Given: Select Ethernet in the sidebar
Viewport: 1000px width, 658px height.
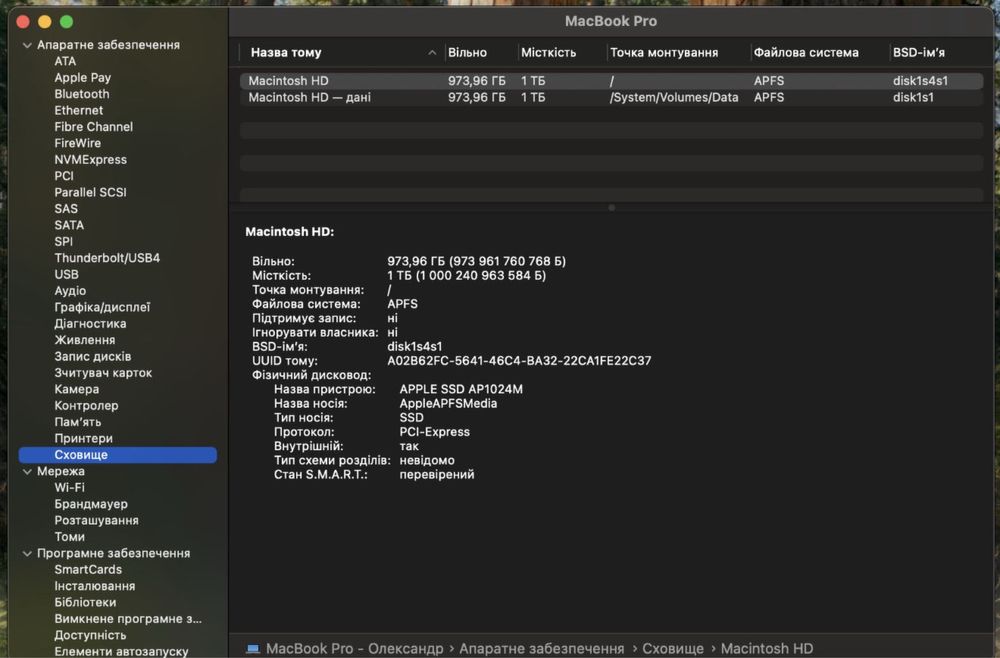Looking at the screenshot, I should click(78, 110).
